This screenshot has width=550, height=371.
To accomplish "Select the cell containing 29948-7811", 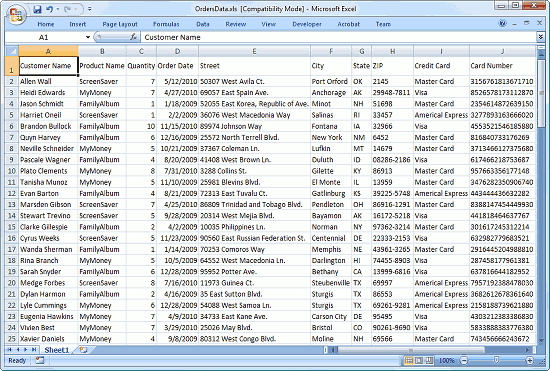I will point(393,93).
